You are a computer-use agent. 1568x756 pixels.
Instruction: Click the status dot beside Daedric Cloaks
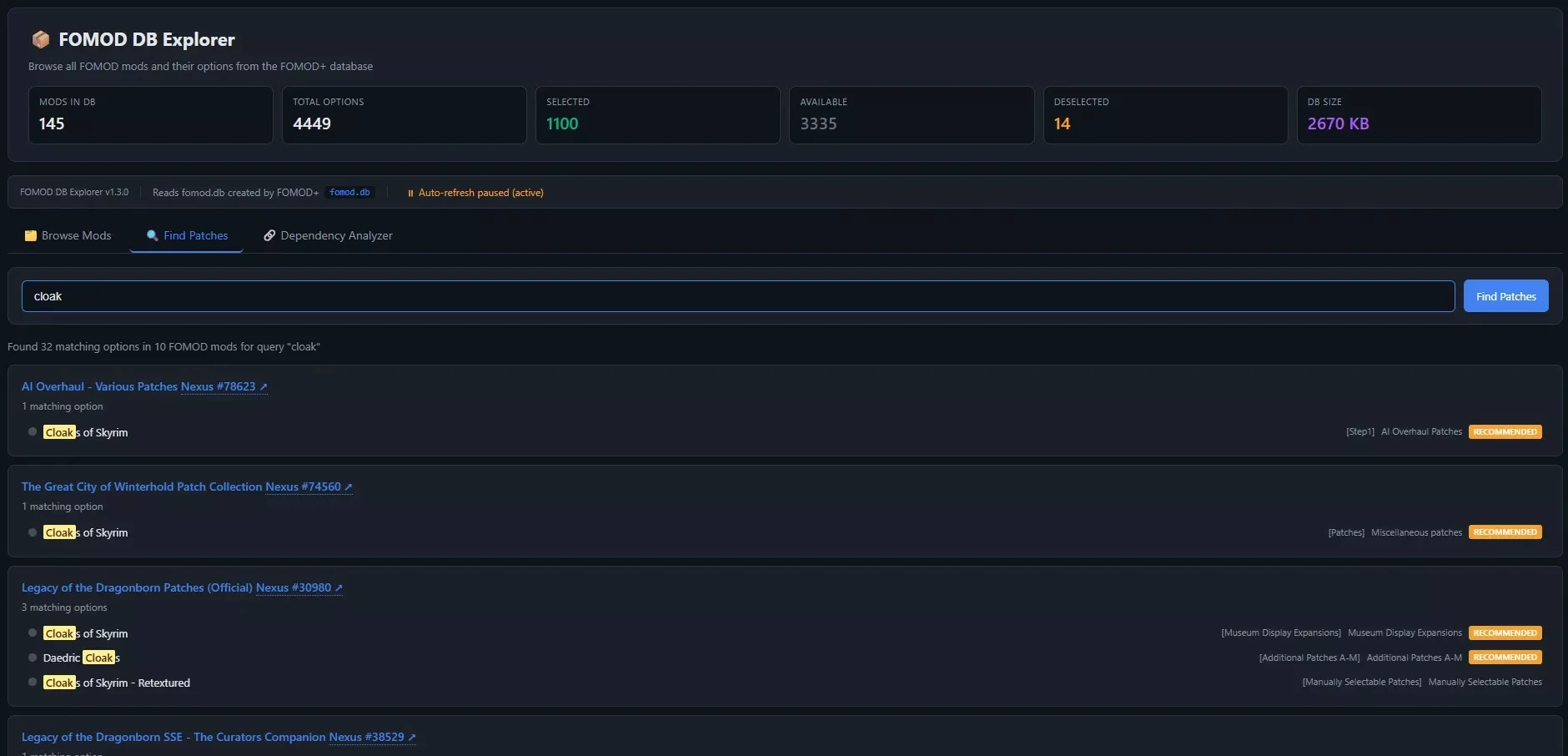coord(33,658)
